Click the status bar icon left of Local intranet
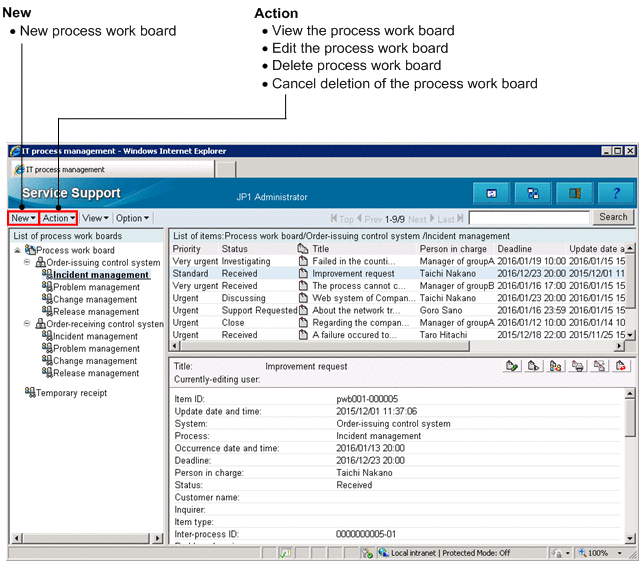 367,553
